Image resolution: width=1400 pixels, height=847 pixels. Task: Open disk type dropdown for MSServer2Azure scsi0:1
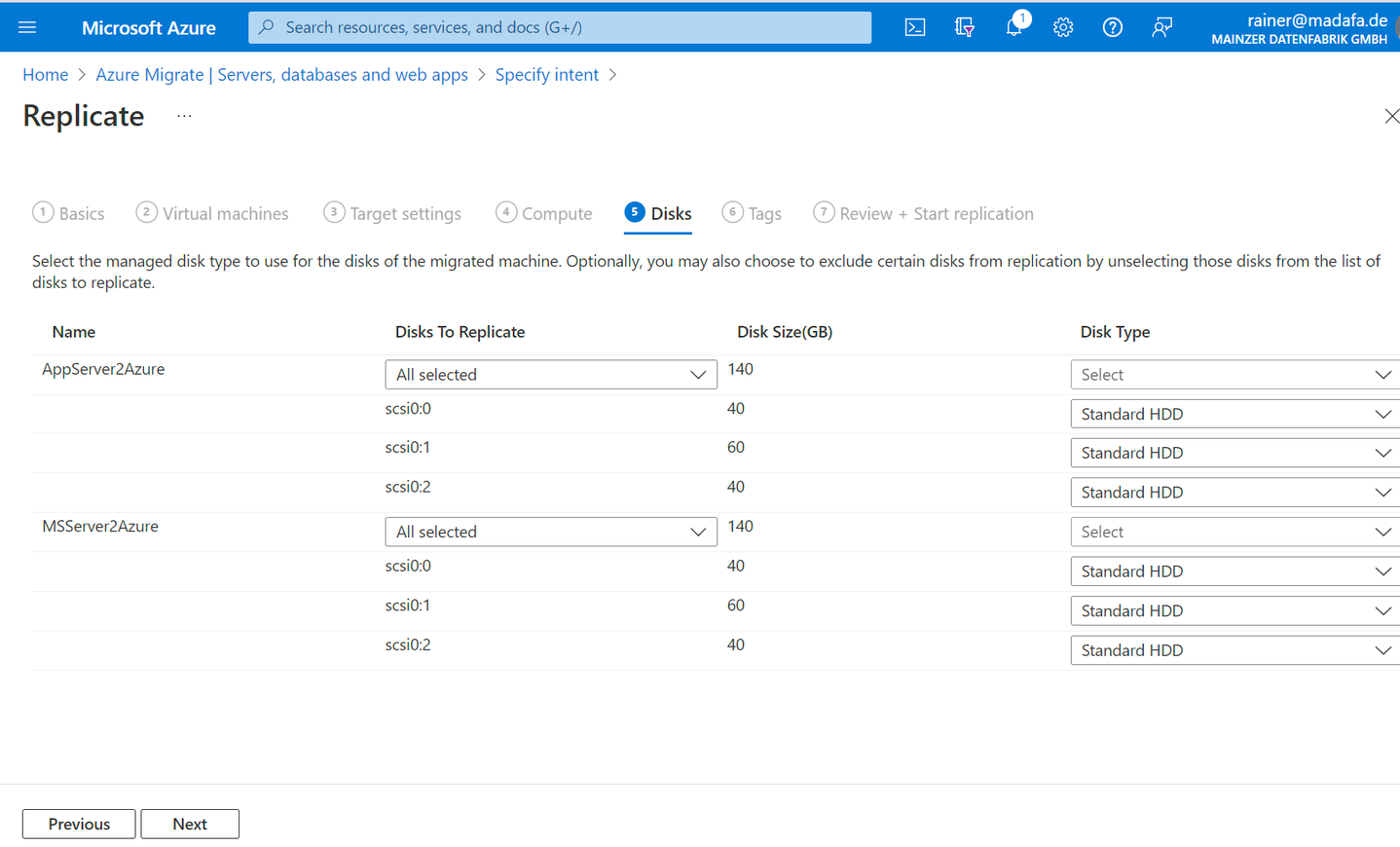[1235, 610]
